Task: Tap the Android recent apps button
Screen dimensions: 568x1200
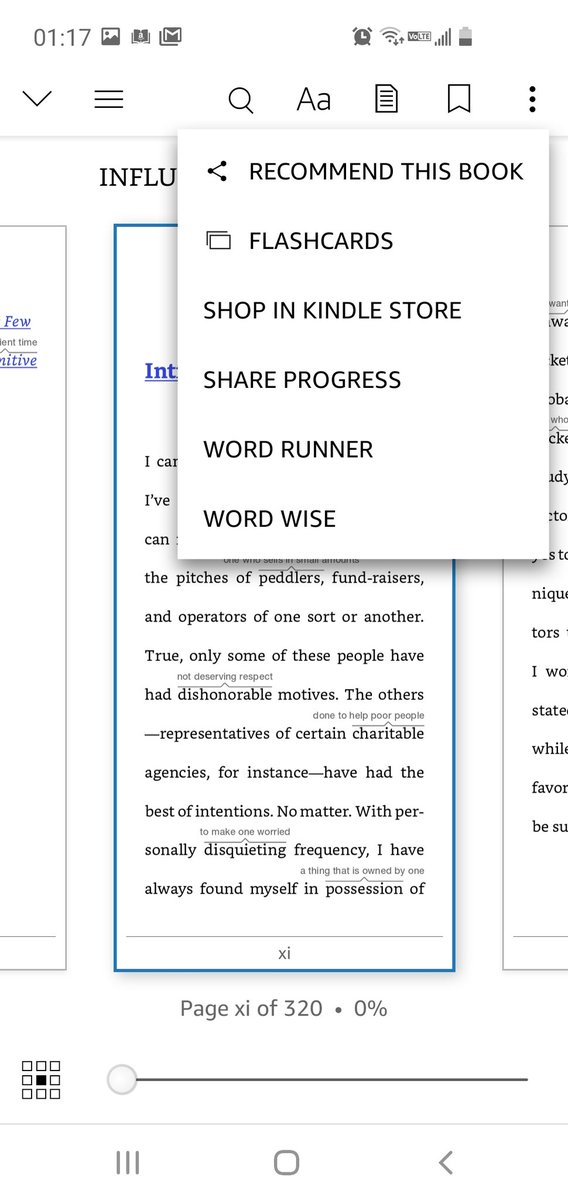Action: [x=128, y=1162]
